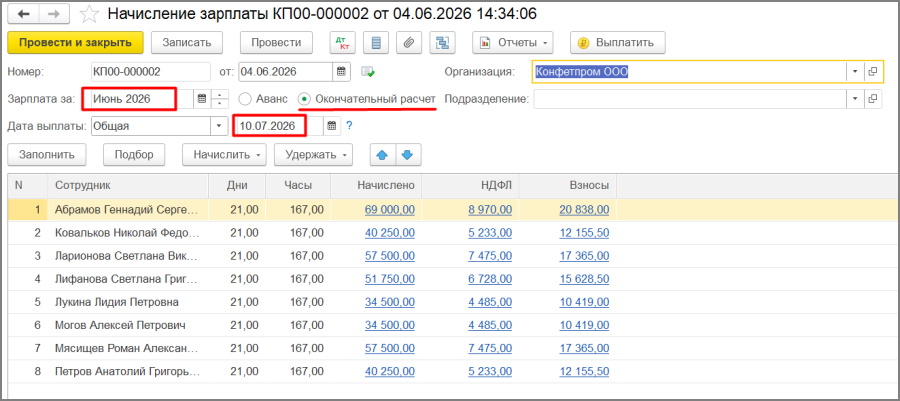This screenshot has height=401, width=900.
Task: Add document to favorites with star icon
Action: point(88,14)
